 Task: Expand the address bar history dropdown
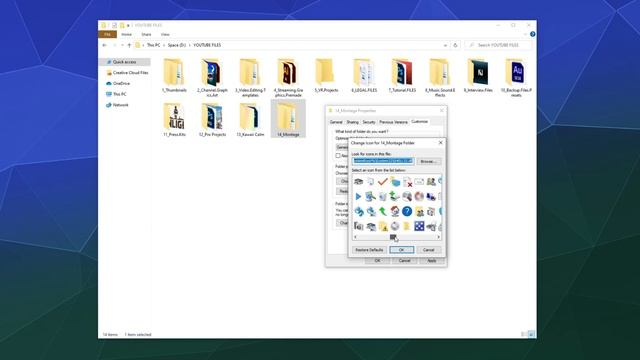click(x=445, y=45)
